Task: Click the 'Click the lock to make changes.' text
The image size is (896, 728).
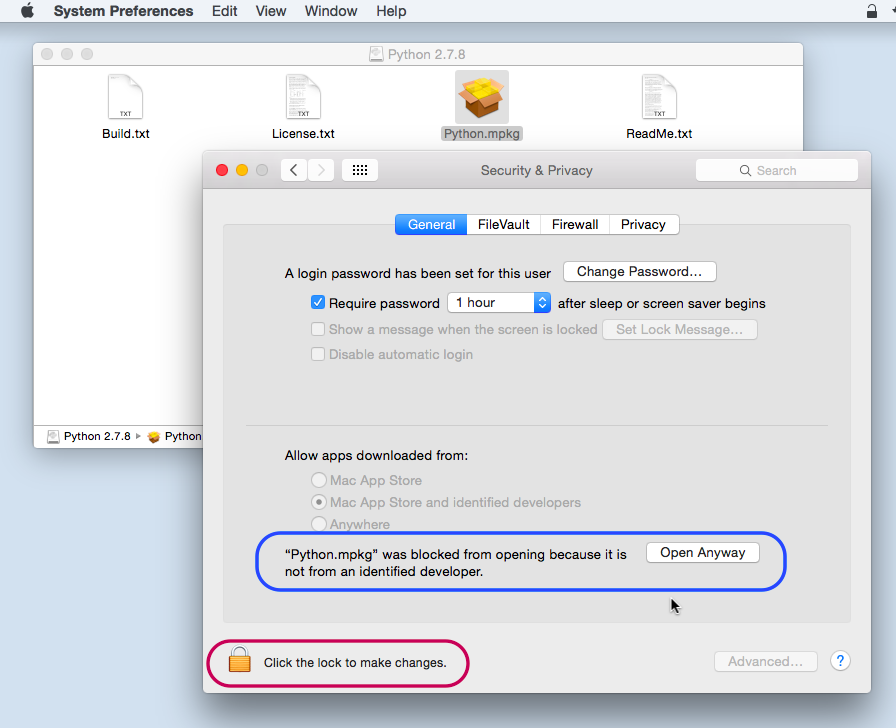Action: [355, 663]
